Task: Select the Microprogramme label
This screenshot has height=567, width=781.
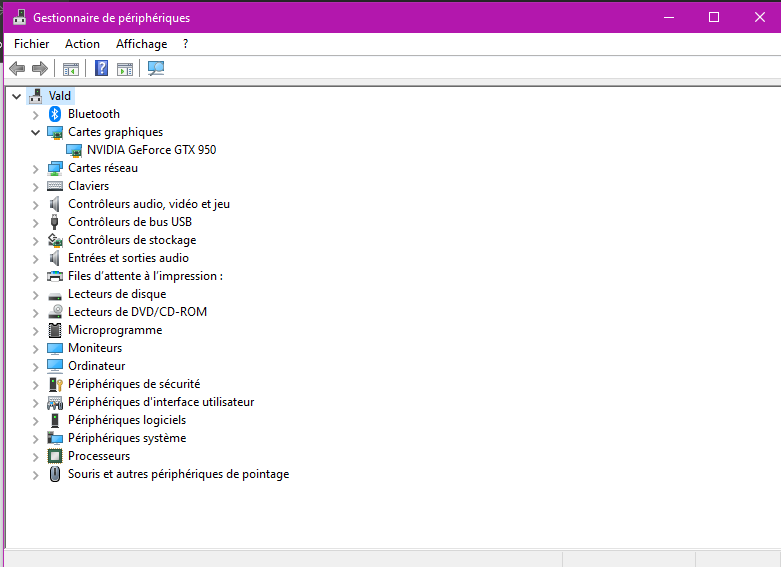Action: coord(115,330)
